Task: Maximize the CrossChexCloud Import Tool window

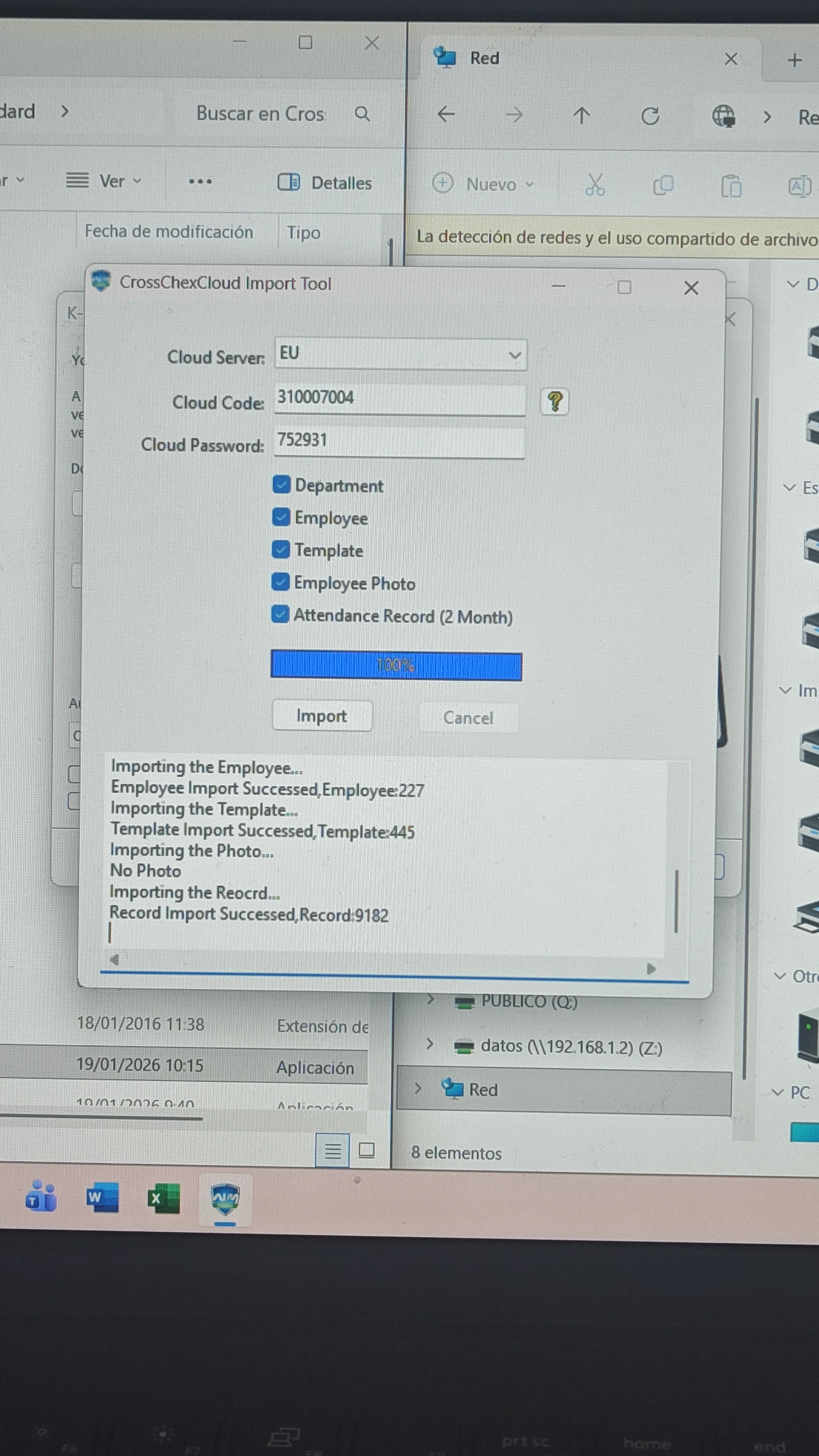Action: 624,287
